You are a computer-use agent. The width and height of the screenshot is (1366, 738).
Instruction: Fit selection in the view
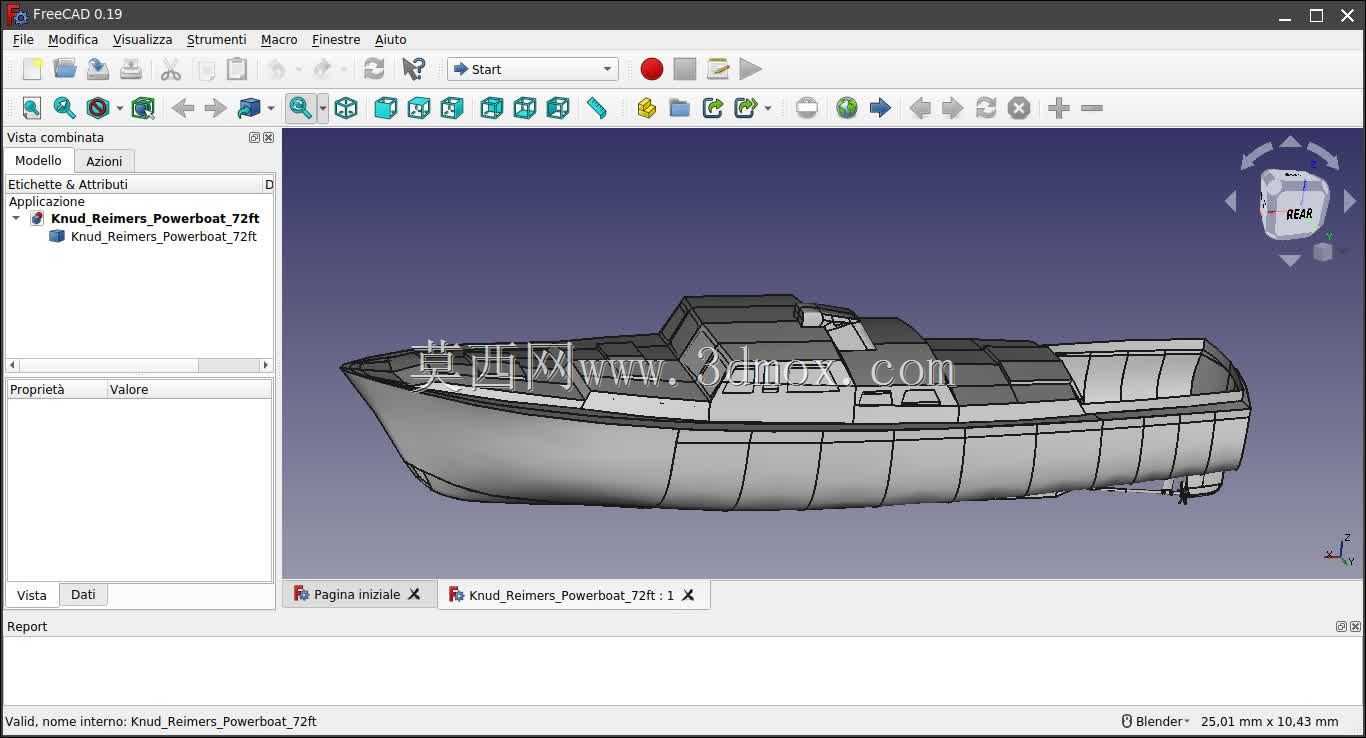tap(65, 108)
